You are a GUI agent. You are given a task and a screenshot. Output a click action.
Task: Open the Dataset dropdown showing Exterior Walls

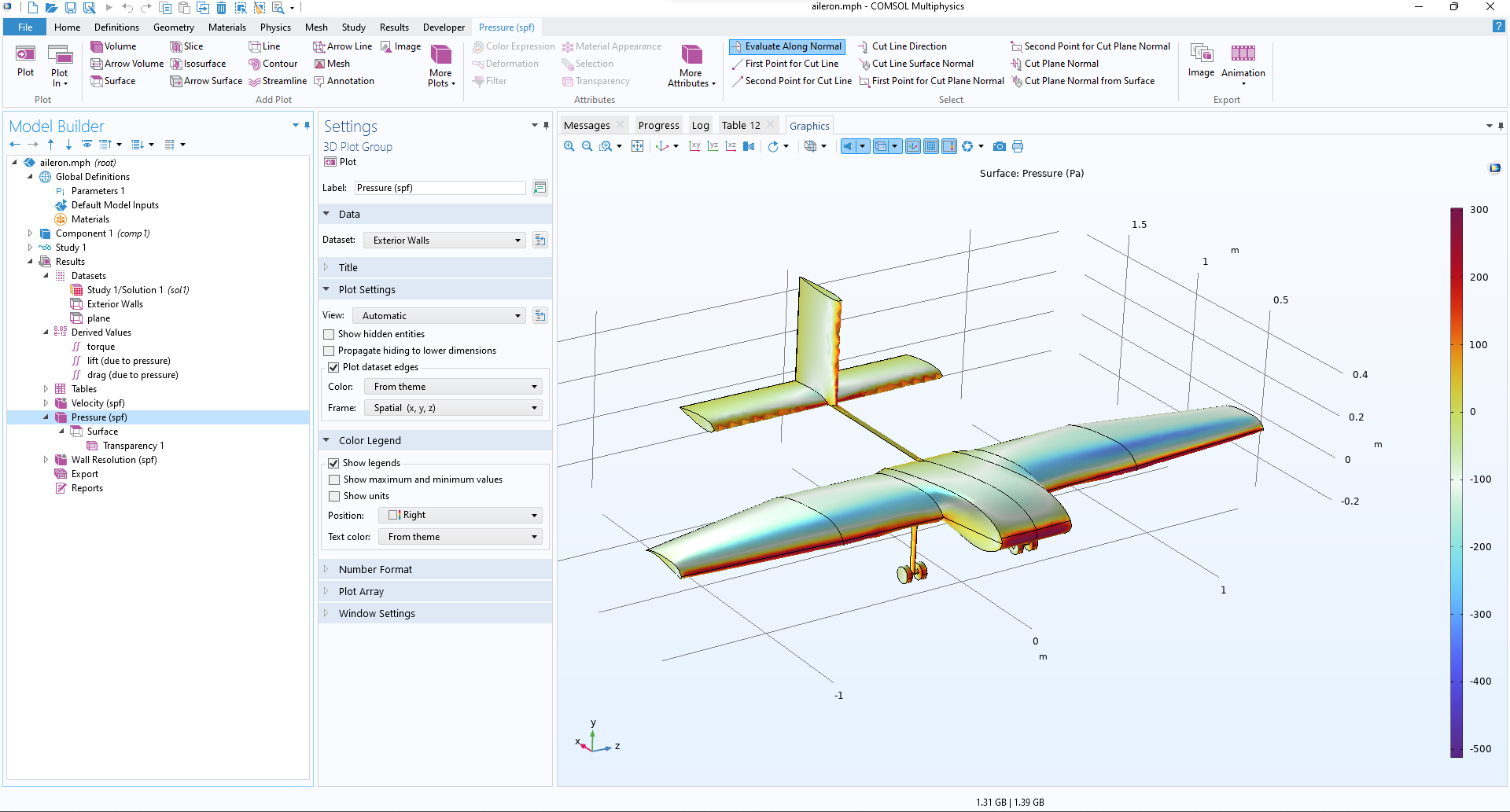click(x=445, y=241)
